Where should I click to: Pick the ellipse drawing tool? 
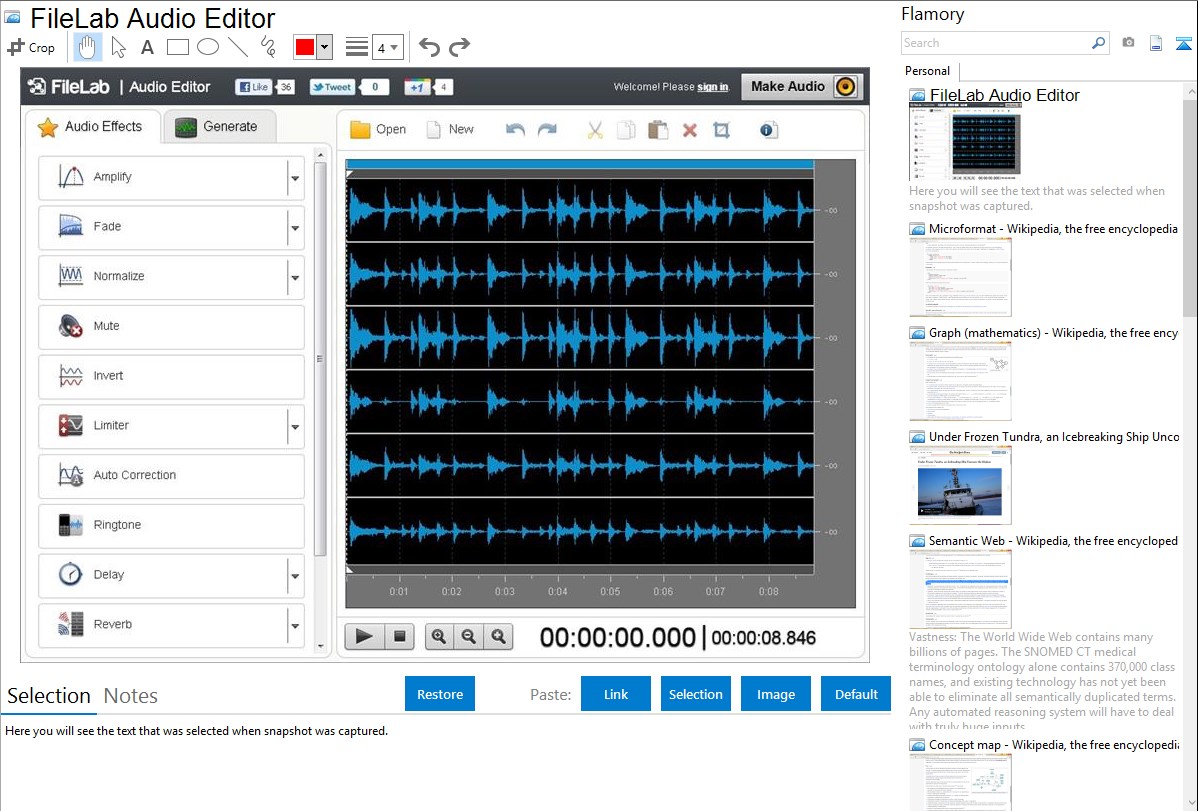(207, 47)
